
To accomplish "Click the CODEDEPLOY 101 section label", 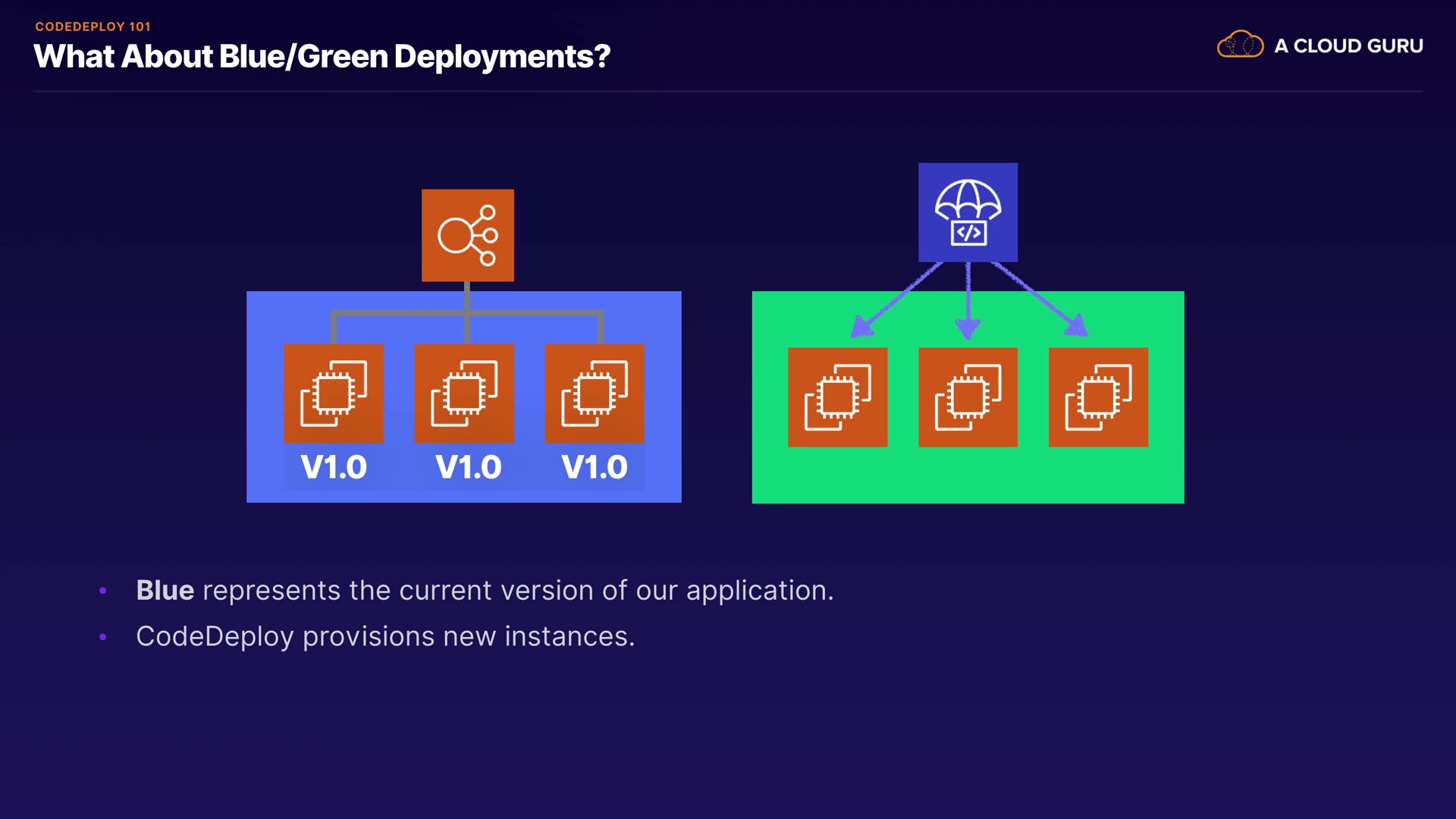I will tap(93, 27).
